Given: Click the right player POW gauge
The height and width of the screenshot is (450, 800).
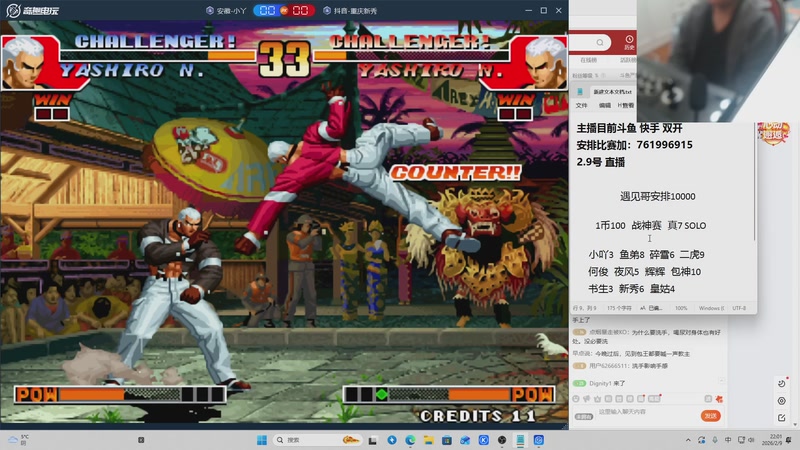Looking at the screenshot, I should click(x=449, y=394).
